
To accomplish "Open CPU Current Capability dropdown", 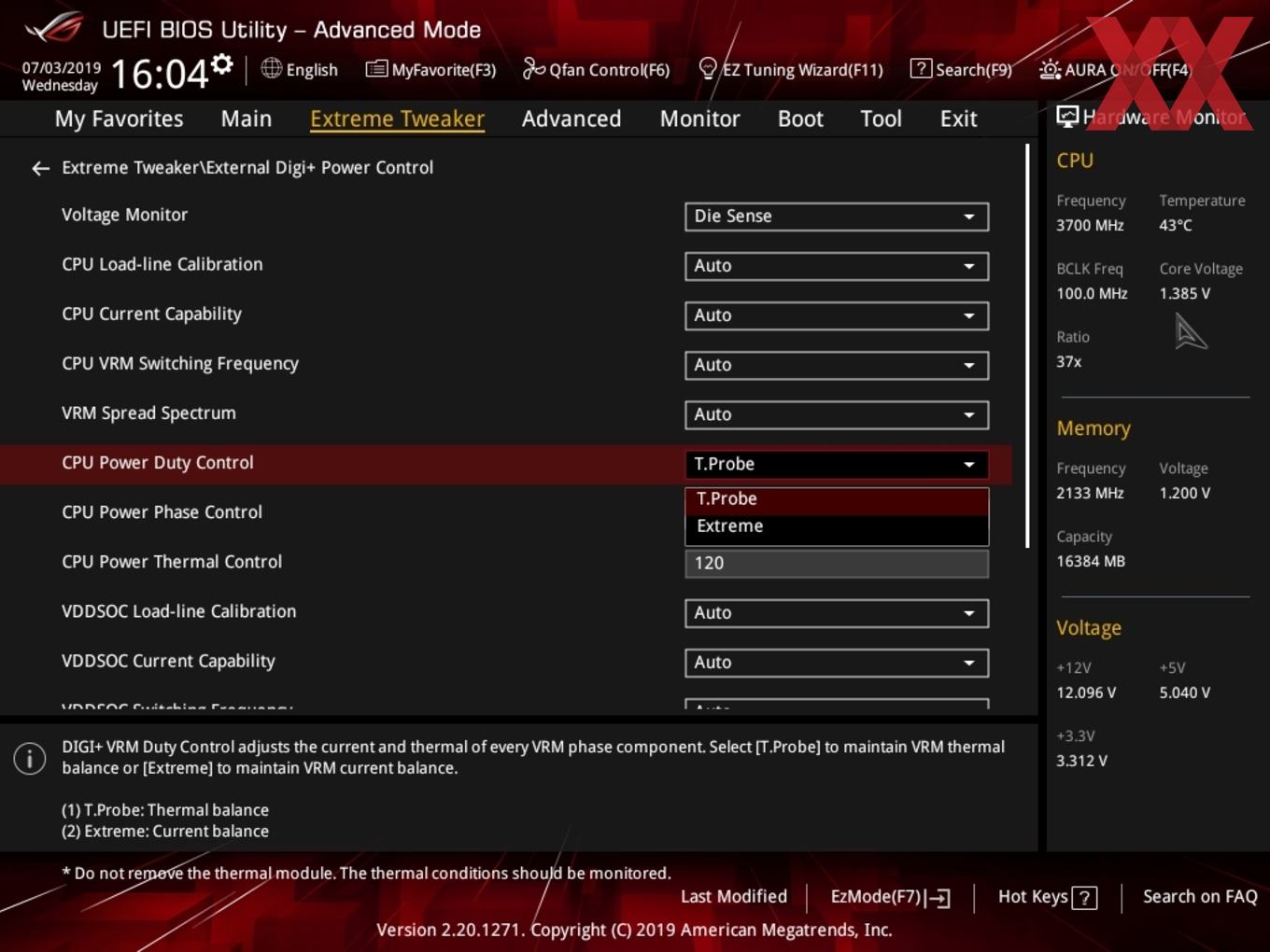I will point(837,315).
